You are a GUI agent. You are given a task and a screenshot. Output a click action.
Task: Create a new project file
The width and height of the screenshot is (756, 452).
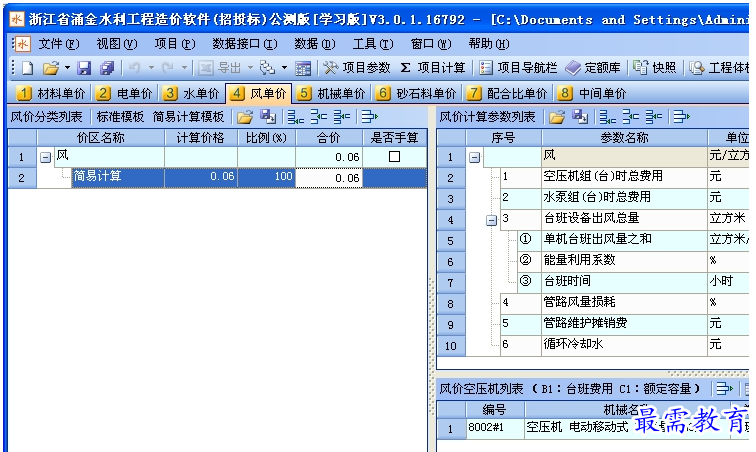click(28, 68)
